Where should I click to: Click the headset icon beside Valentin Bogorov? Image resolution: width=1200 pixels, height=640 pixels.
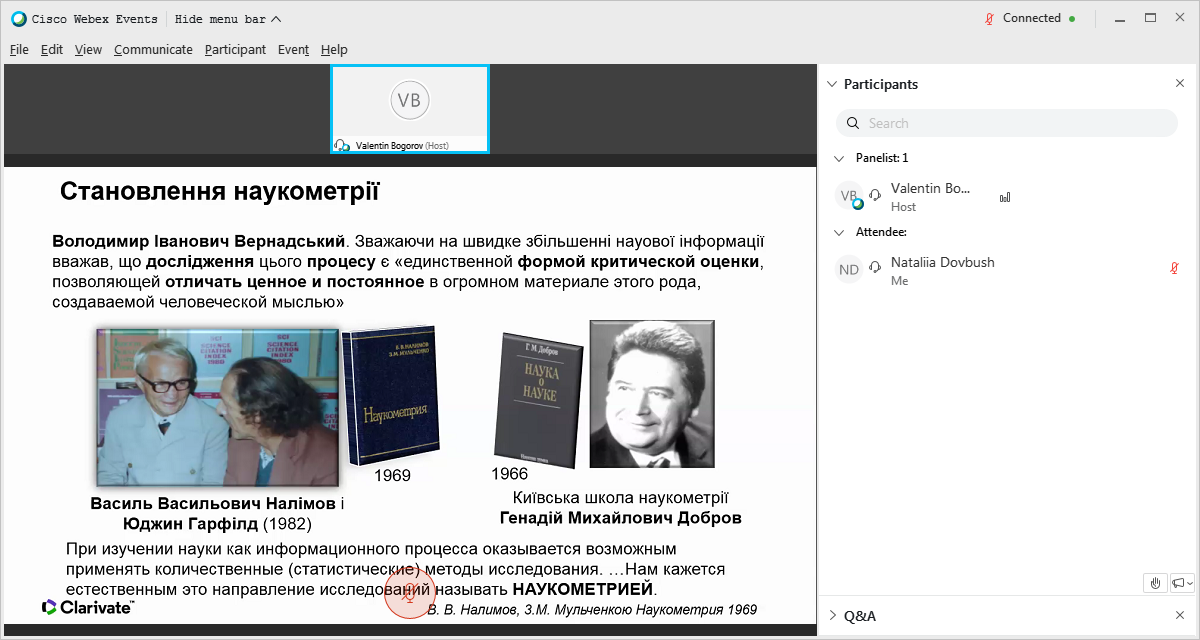(x=875, y=195)
